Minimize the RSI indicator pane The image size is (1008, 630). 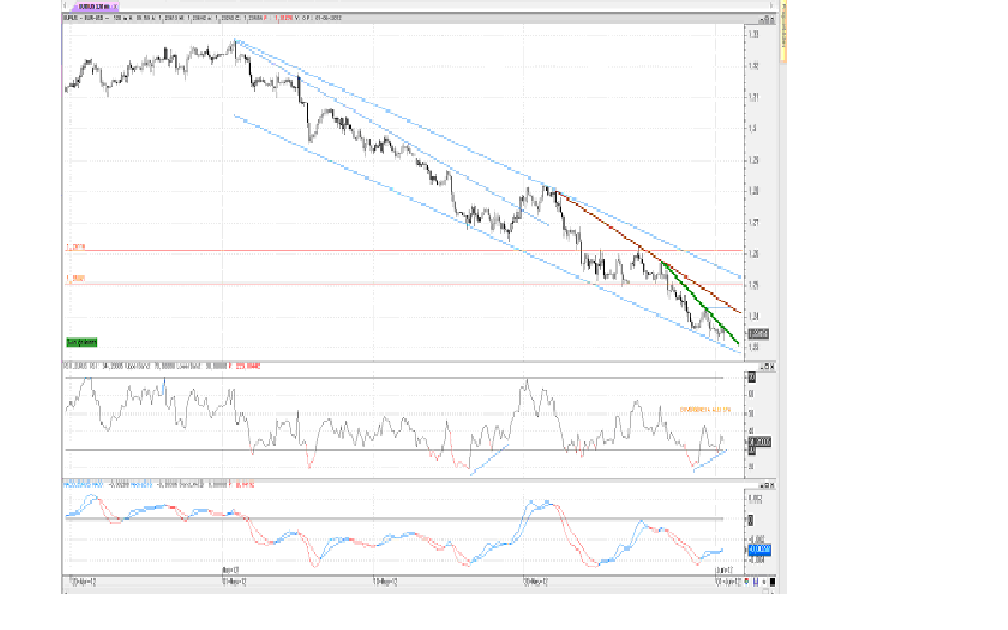coord(760,366)
